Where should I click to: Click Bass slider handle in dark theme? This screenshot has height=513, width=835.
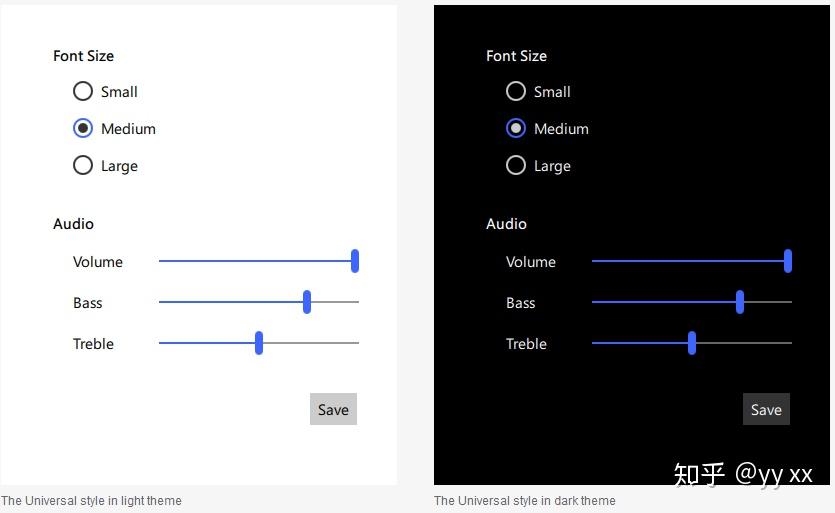pos(740,302)
